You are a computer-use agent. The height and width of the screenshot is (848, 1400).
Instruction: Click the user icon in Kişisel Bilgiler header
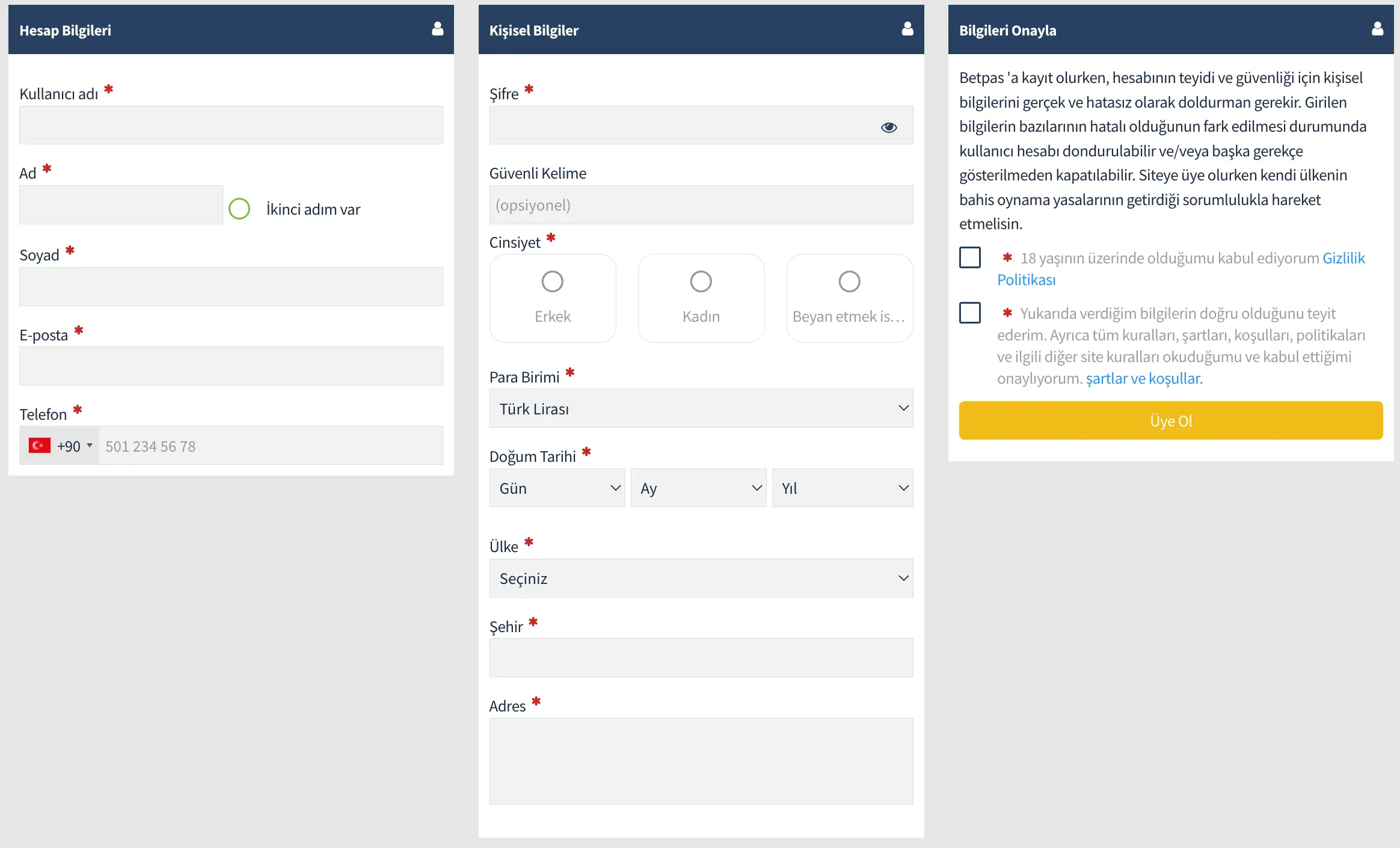(x=907, y=29)
